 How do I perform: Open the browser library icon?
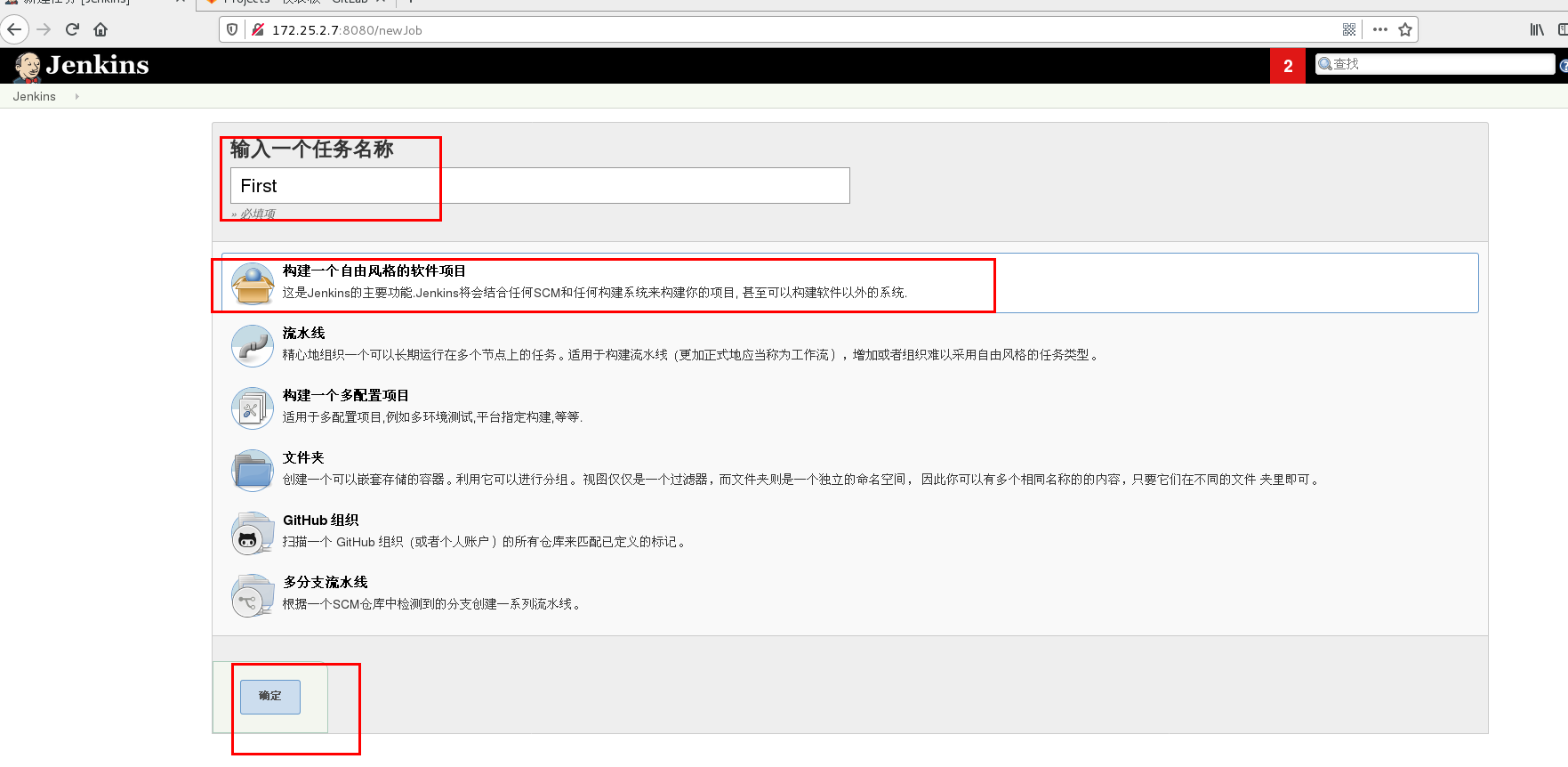1537,29
